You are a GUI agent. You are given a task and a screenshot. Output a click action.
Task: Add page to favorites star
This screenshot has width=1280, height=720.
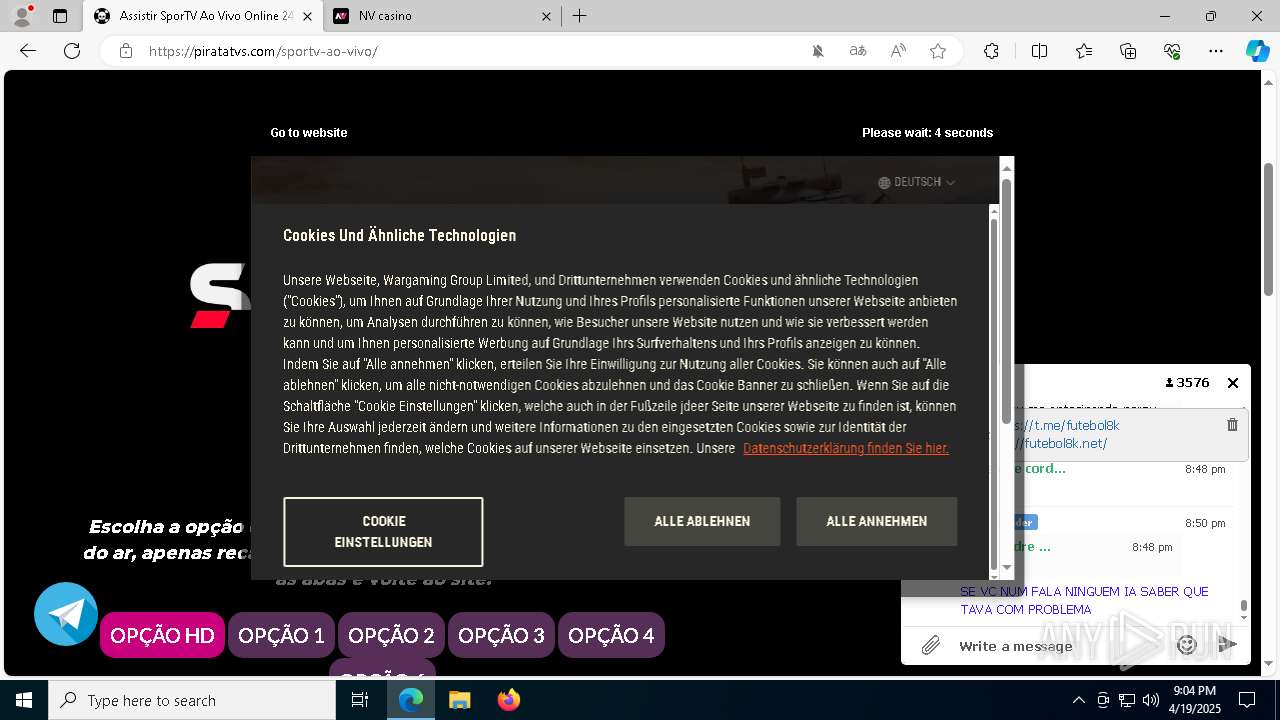[938, 51]
